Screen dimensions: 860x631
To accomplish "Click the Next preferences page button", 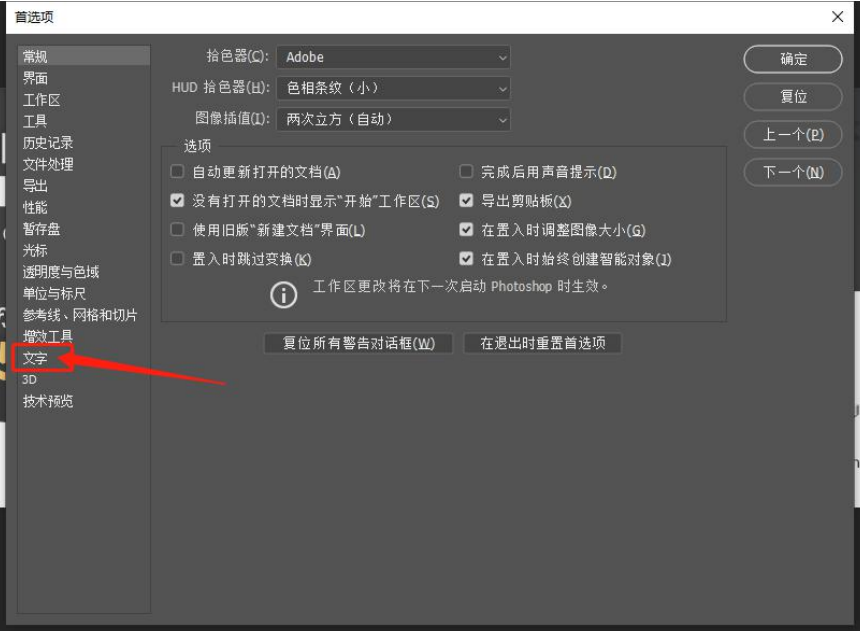I will click(792, 170).
